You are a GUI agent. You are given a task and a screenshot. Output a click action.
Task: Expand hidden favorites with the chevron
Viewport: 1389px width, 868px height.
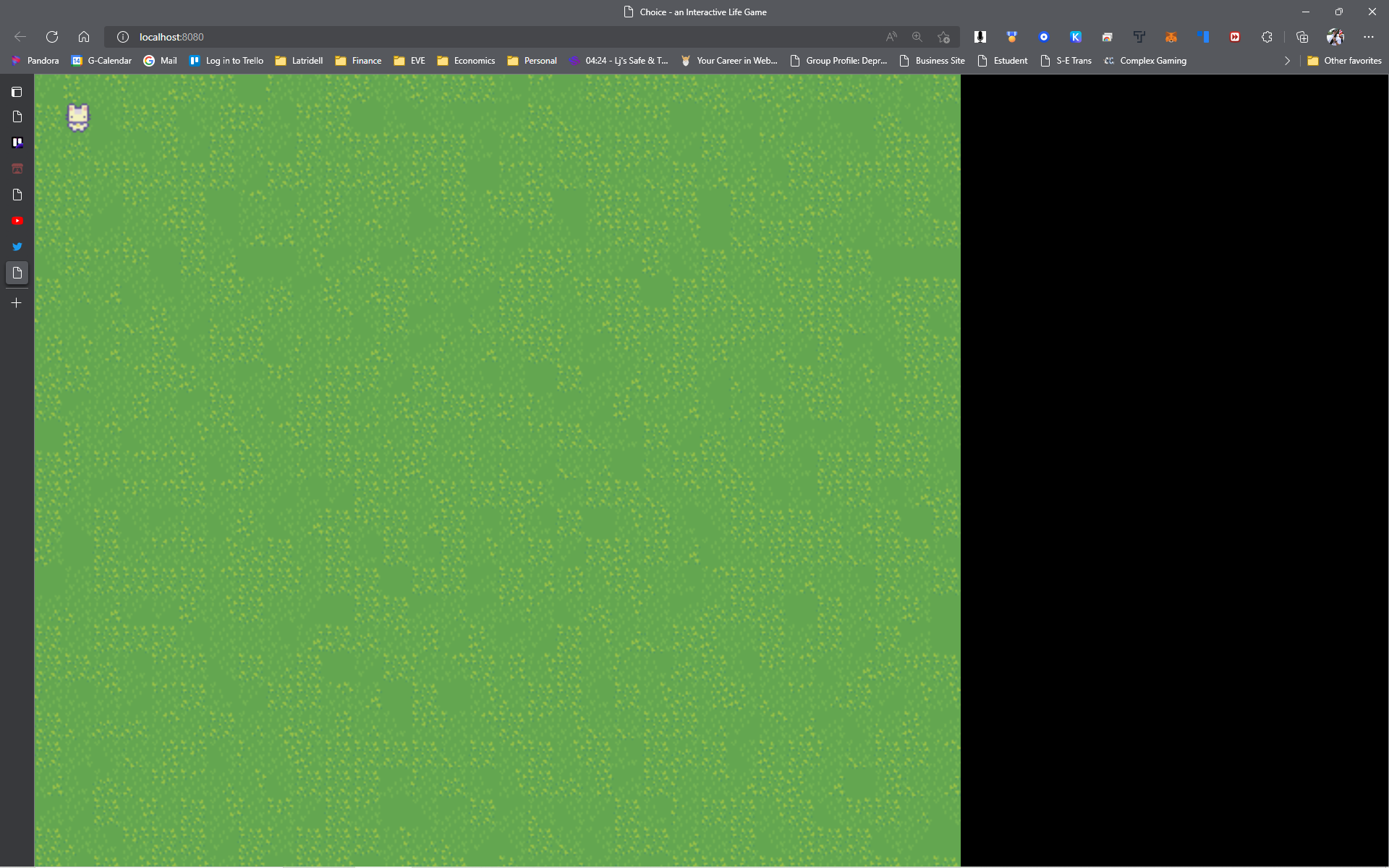pos(1287,61)
